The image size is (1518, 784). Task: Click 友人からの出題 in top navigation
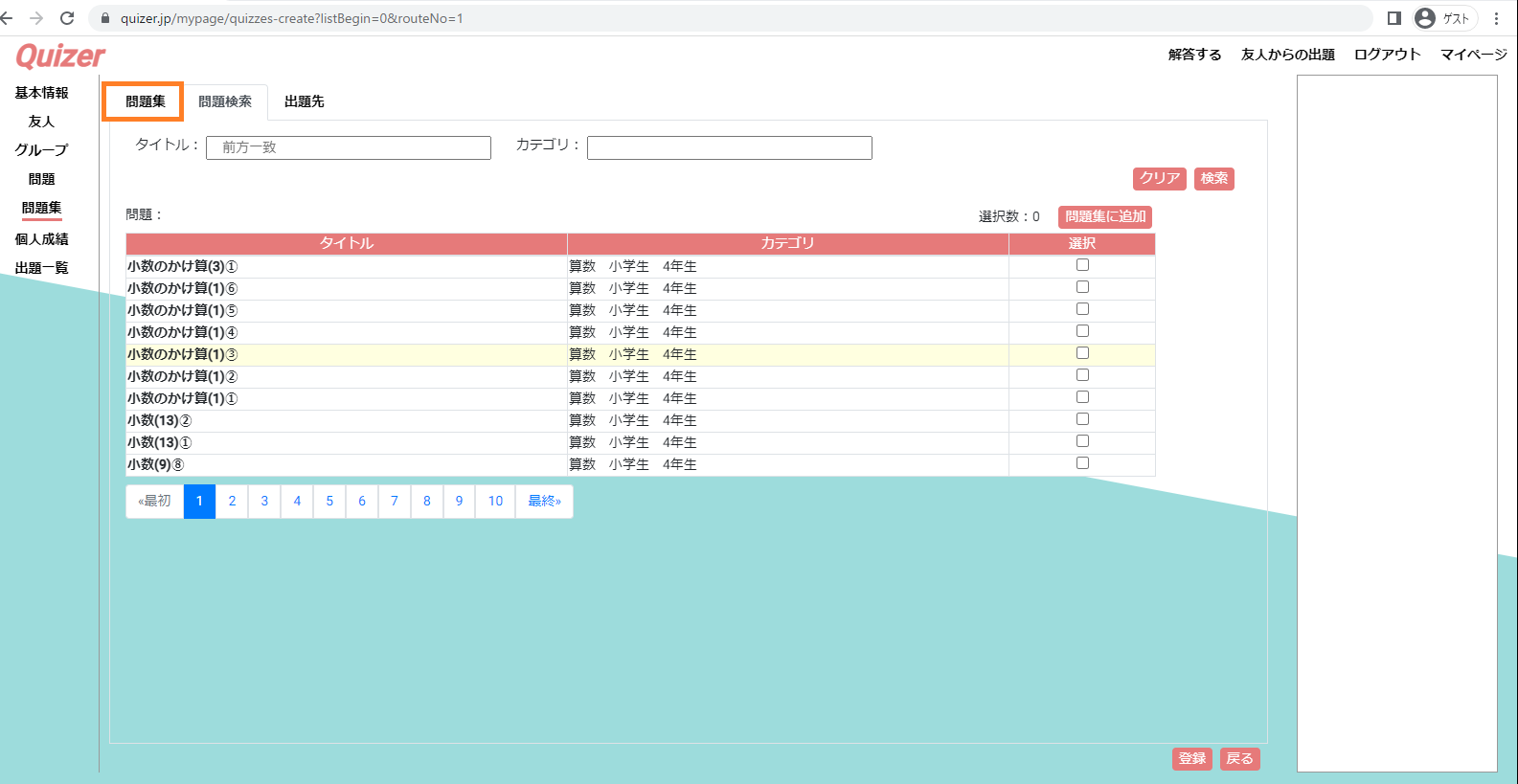click(x=1287, y=55)
